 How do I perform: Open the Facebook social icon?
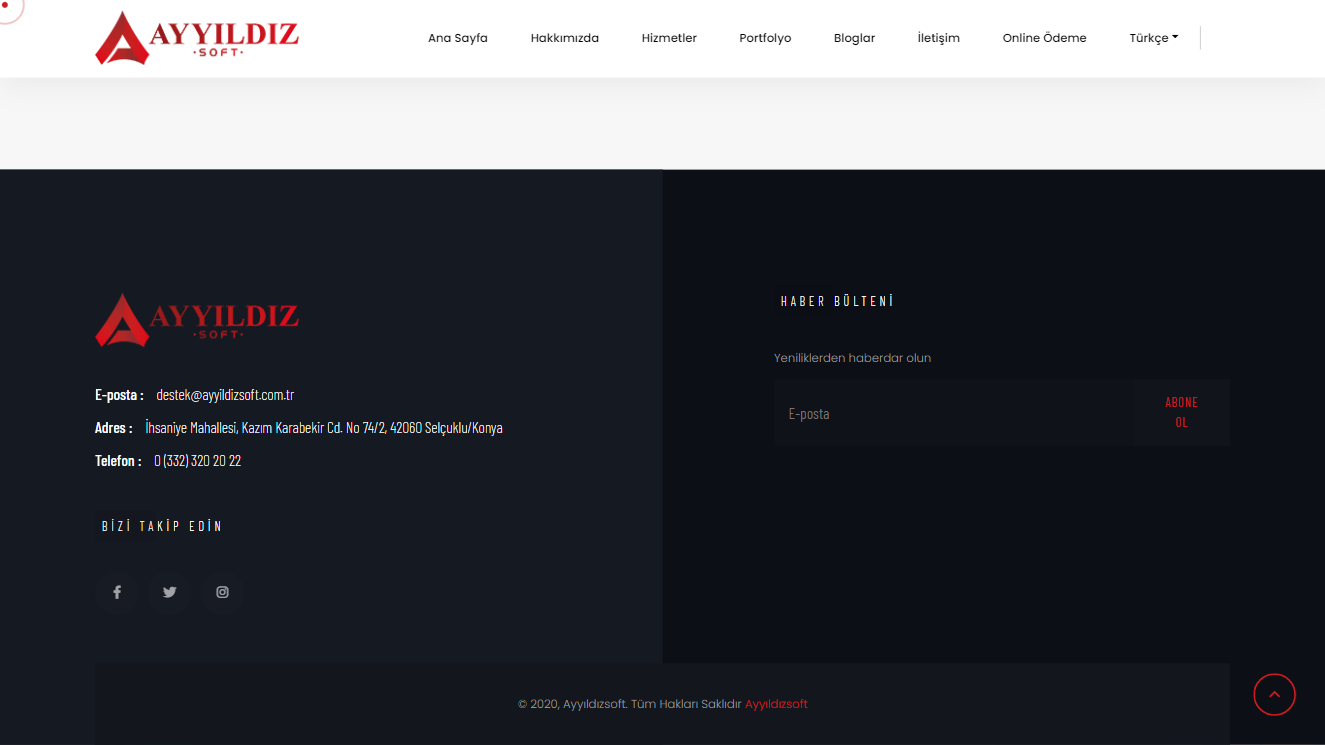pyautogui.click(x=117, y=592)
